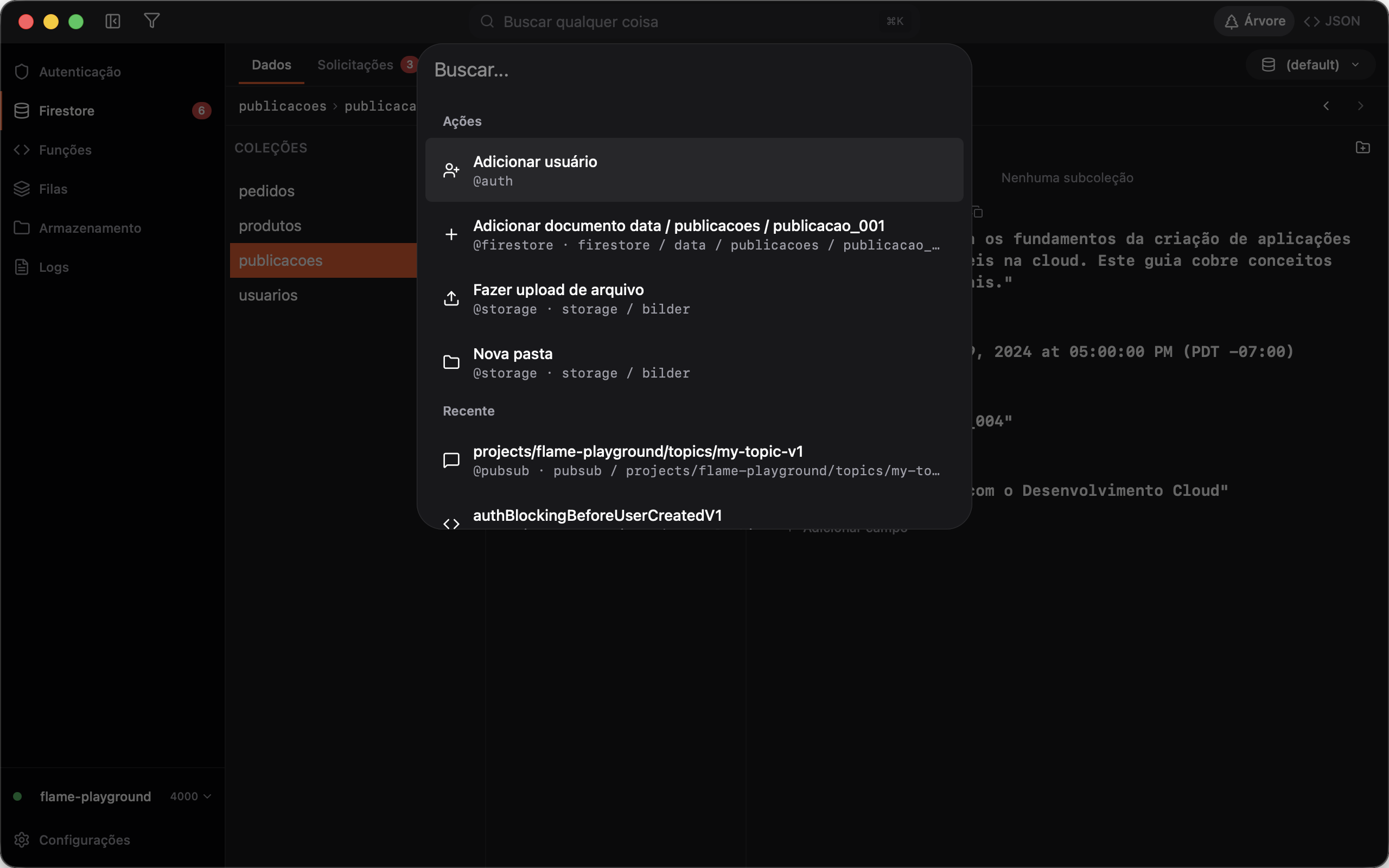Expand the flame-playground 4000 port selector
Screen dimensions: 1389x868
pos(190,796)
